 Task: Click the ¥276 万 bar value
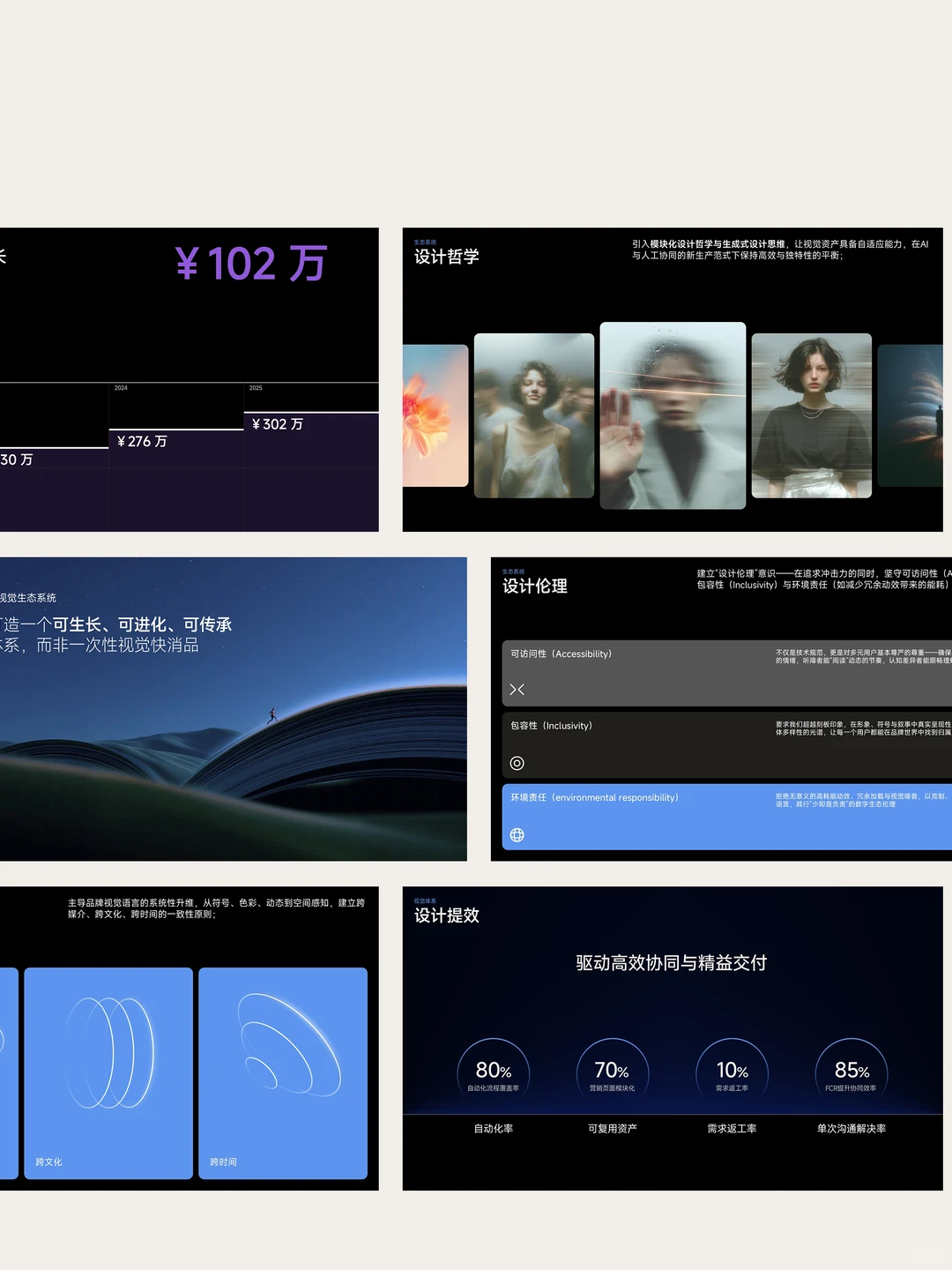(x=142, y=441)
